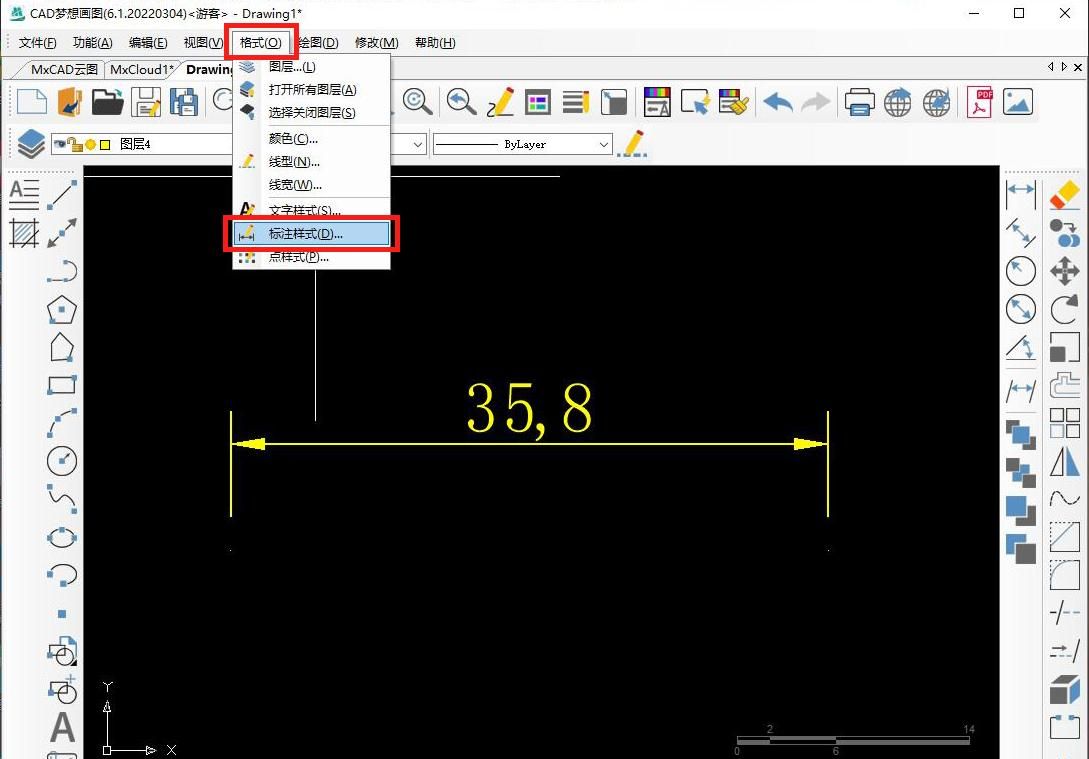
Task: Choose 颜色(C)... menu entry
Action: tap(311, 139)
